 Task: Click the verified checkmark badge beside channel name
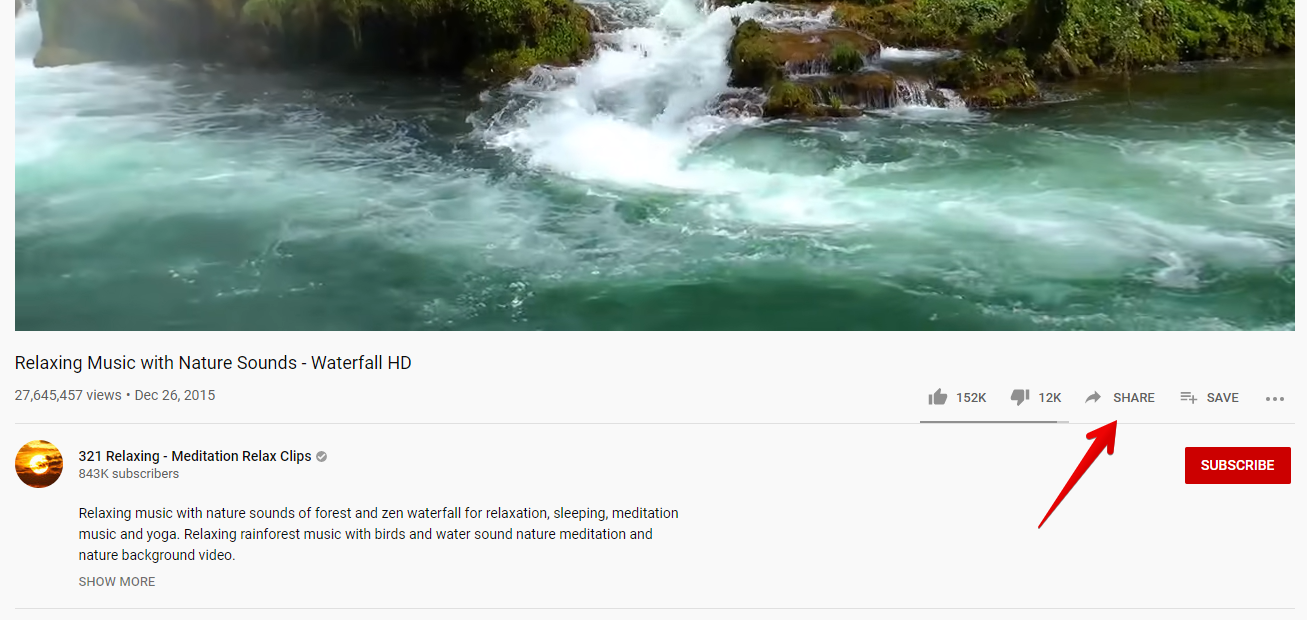[x=321, y=456]
